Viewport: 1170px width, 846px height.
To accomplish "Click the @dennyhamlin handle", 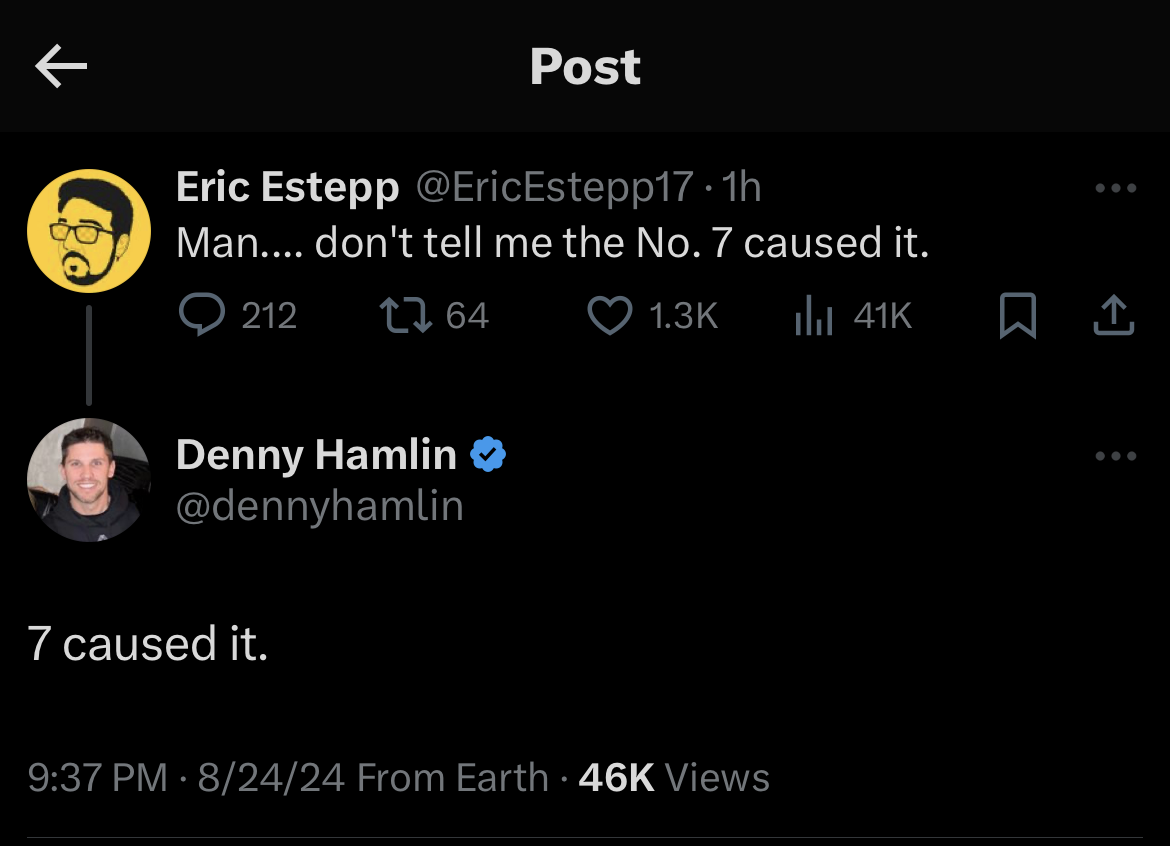I will click(x=319, y=506).
